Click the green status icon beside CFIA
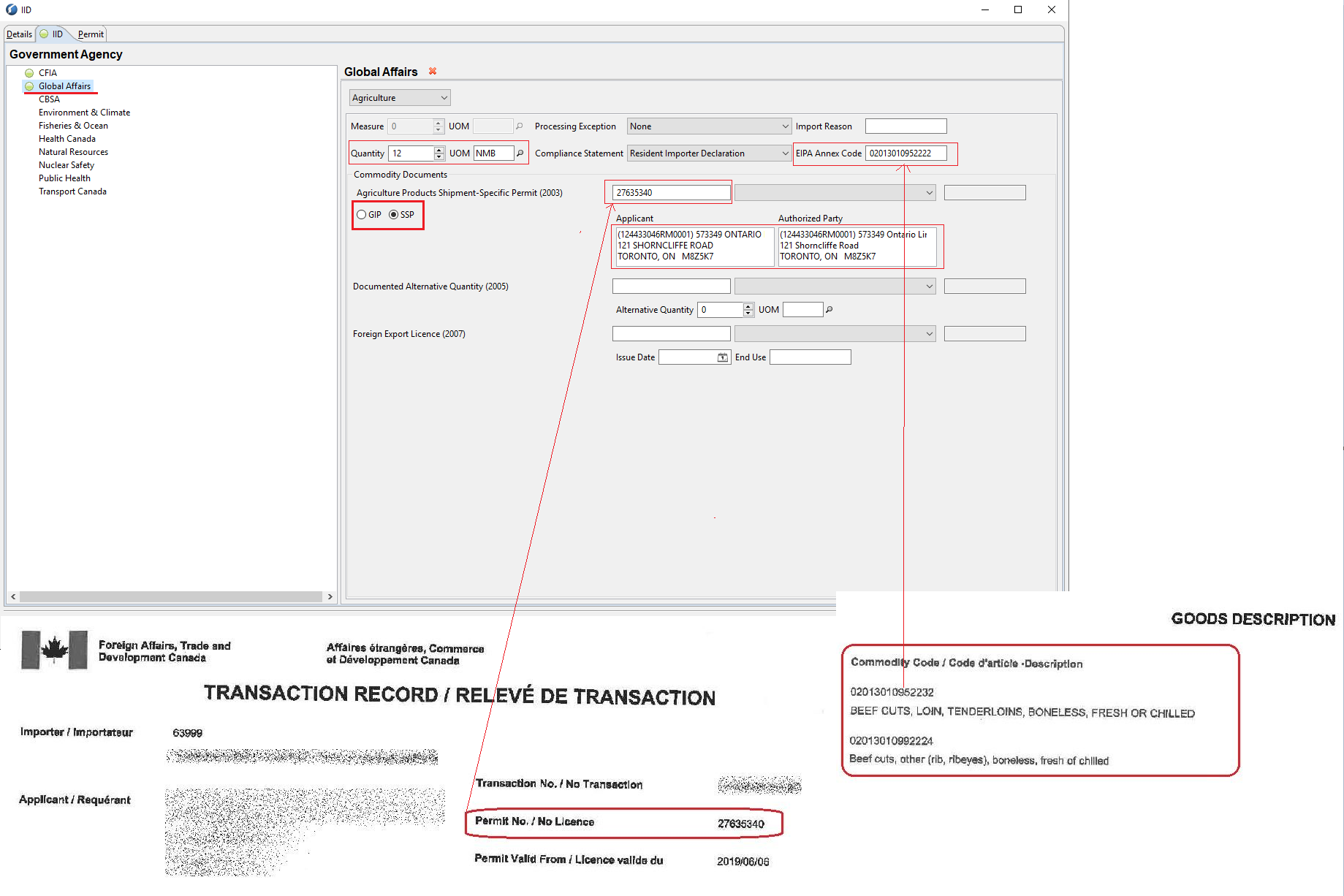Image resolution: width=1344 pixels, height=896 pixels. point(29,73)
